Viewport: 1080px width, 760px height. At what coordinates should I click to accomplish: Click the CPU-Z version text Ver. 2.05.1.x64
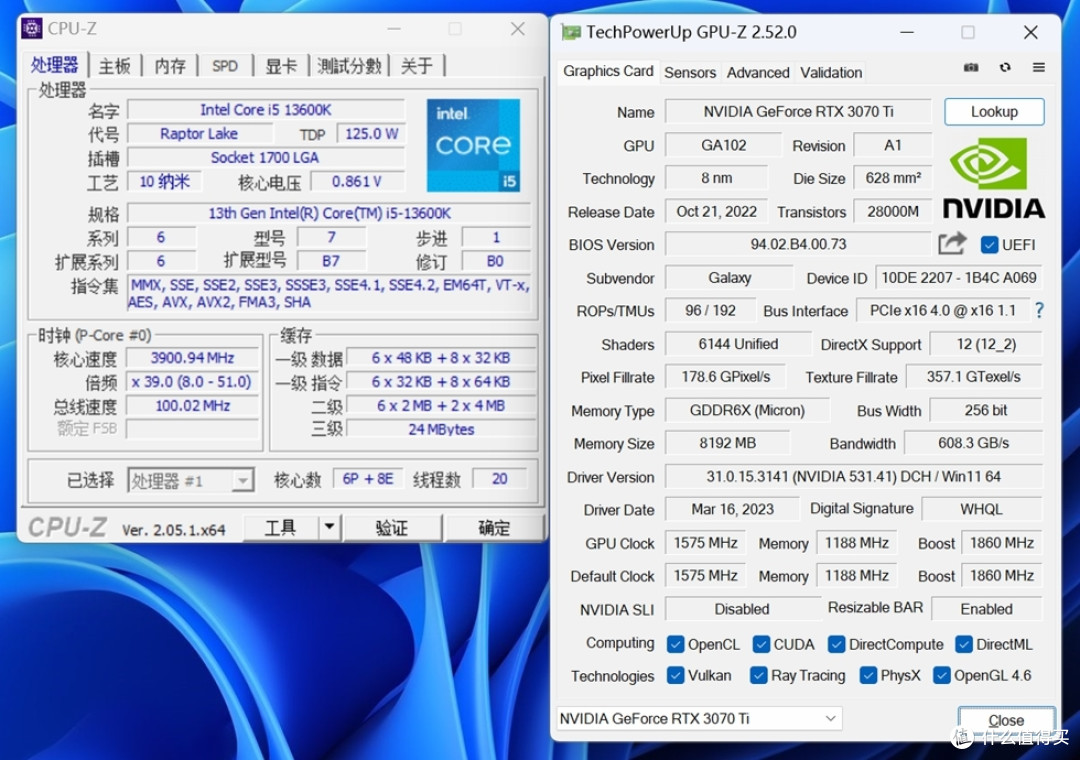click(x=174, y=530)
